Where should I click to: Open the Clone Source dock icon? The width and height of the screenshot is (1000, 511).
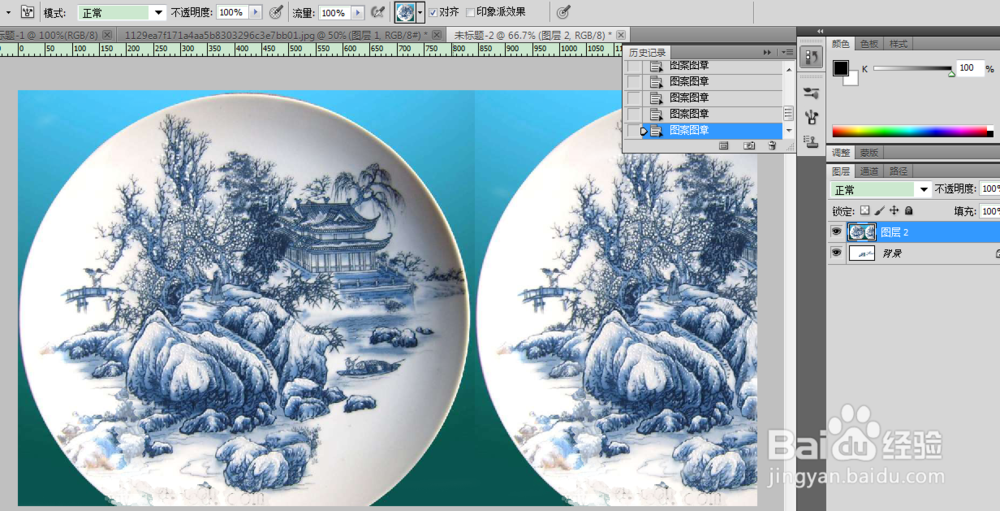(811, 140)
